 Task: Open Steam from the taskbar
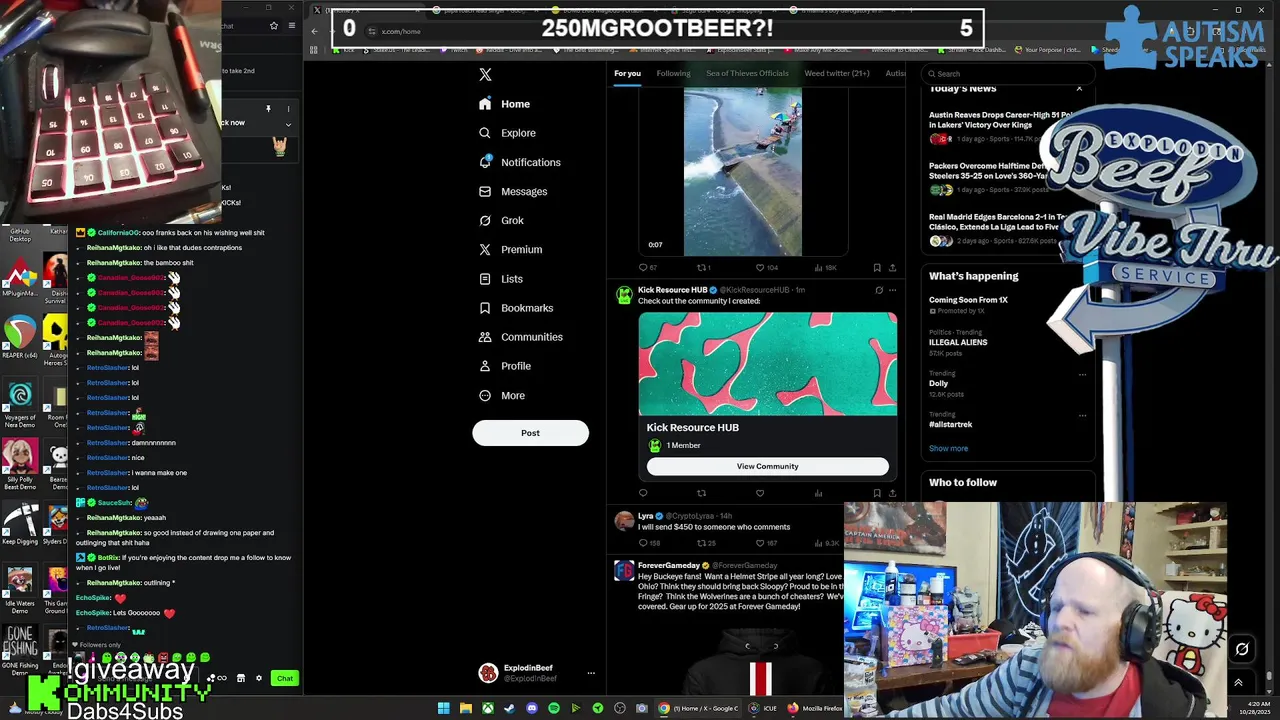pos(509,708)
